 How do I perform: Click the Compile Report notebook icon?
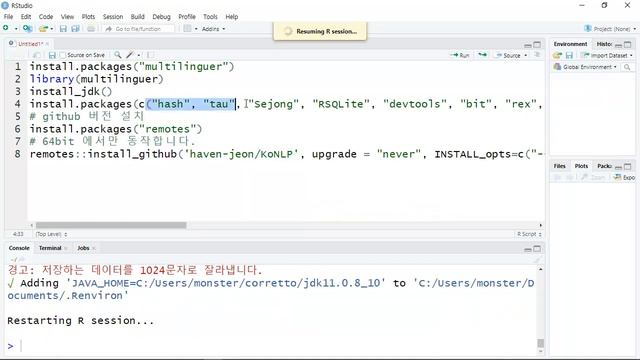pos(151,55)
